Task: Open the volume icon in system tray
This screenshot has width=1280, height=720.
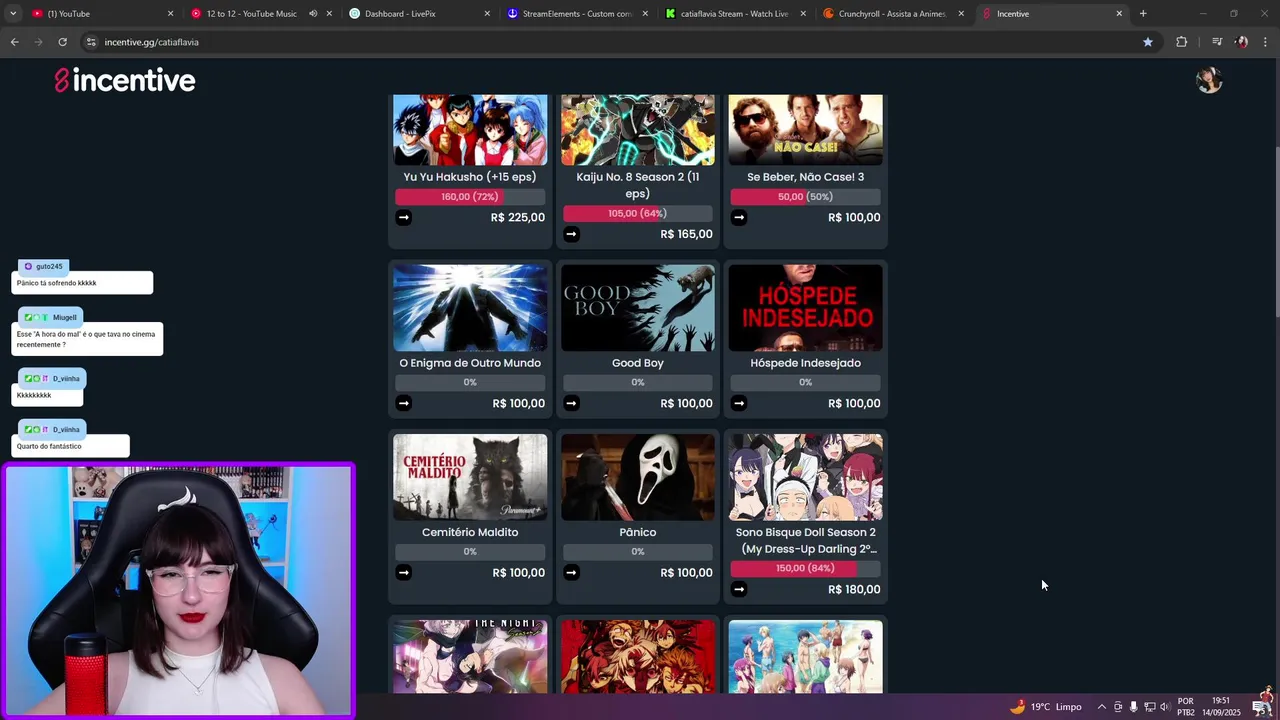Action: [x=1164, y=707]
